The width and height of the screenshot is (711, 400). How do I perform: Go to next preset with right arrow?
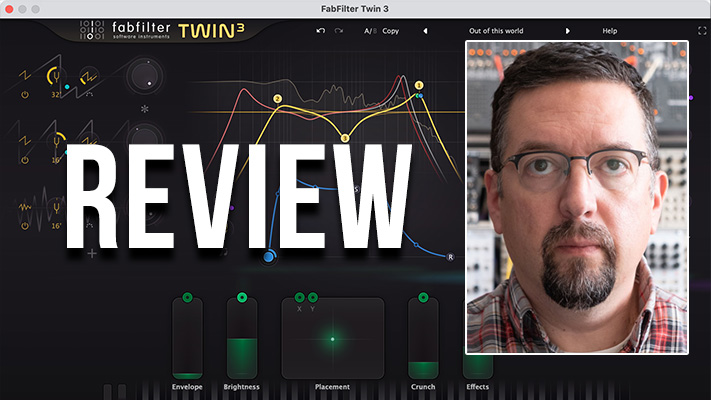[568, 31]
